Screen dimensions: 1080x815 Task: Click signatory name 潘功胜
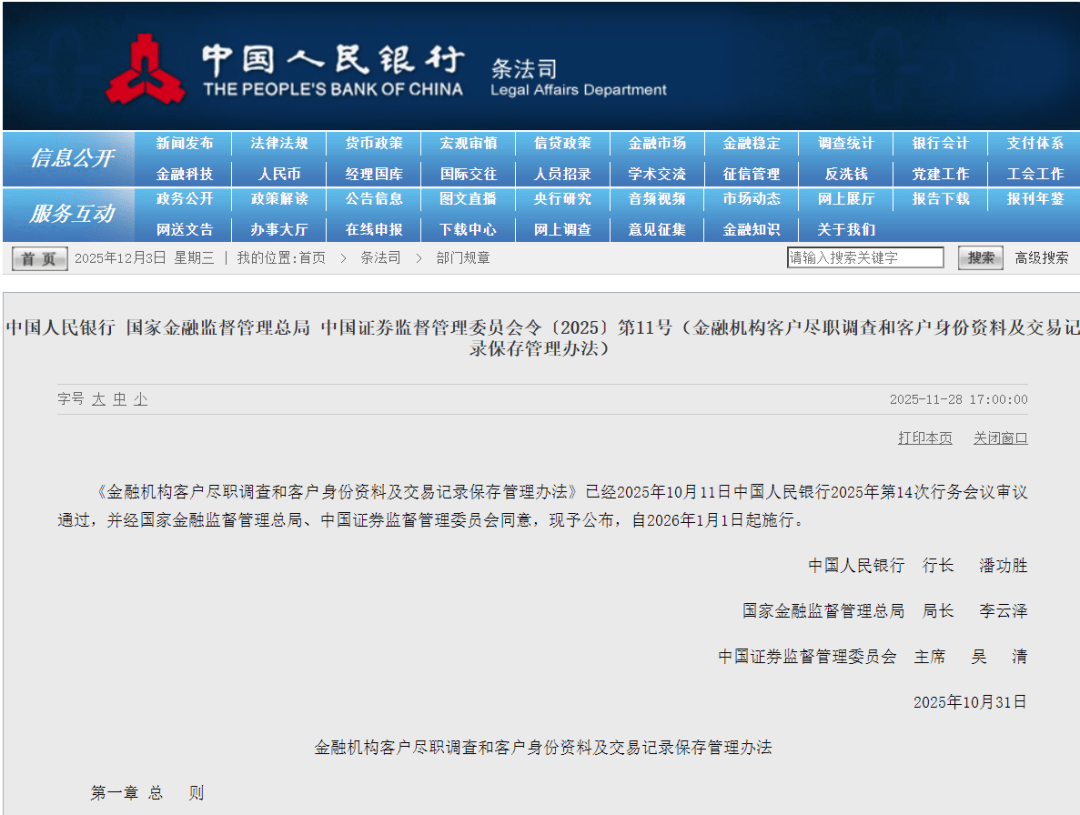pos(1004,566)
